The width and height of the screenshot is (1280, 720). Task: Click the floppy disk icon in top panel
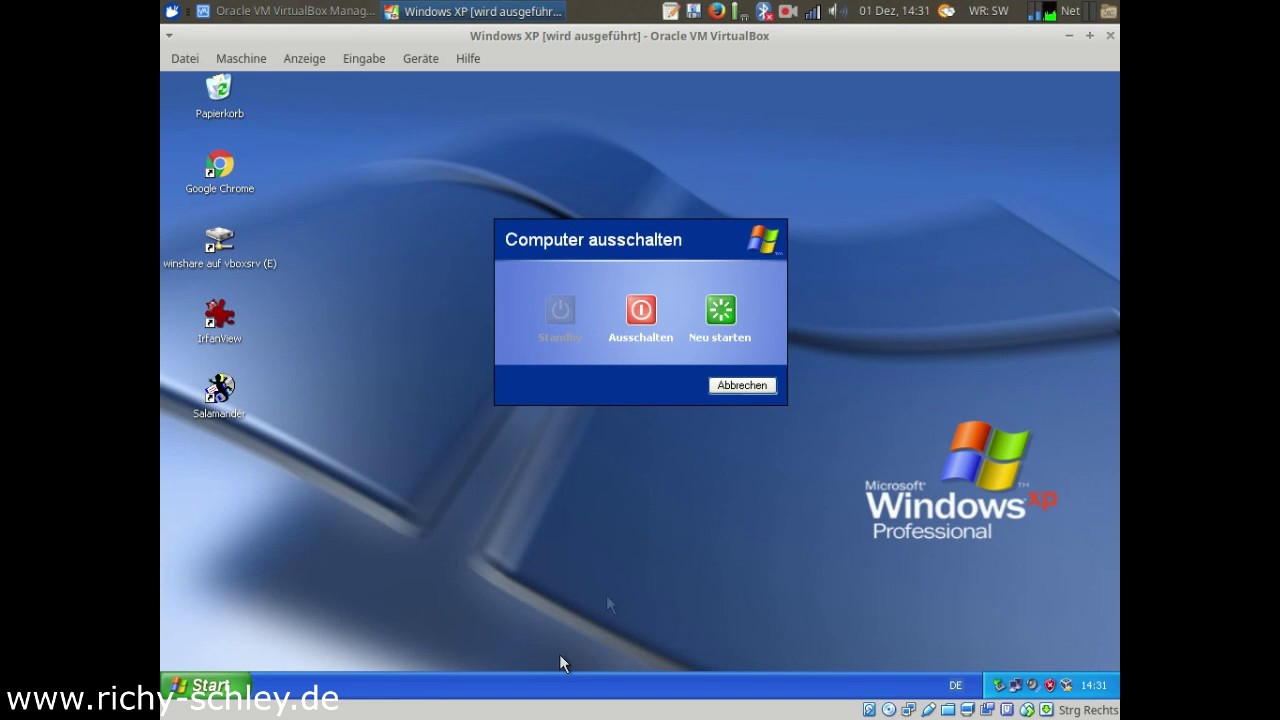pos(694,11)
